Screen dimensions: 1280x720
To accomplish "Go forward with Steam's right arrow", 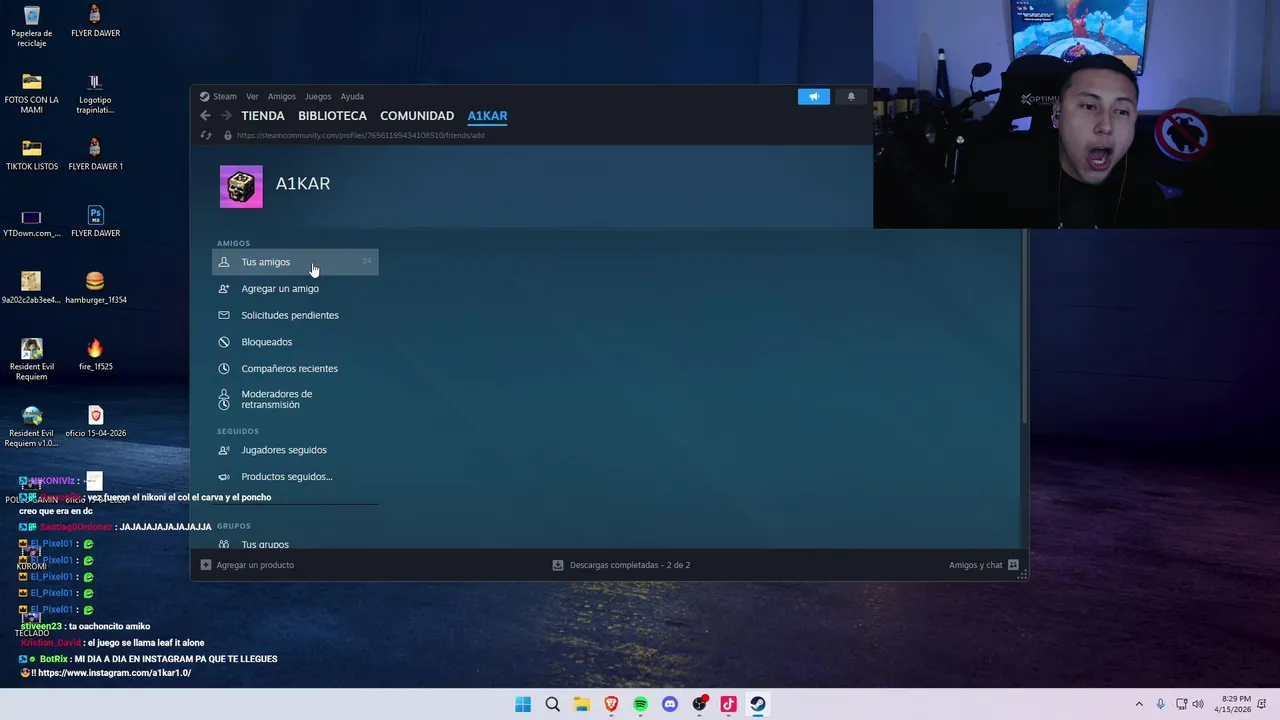I will (226, 116).
